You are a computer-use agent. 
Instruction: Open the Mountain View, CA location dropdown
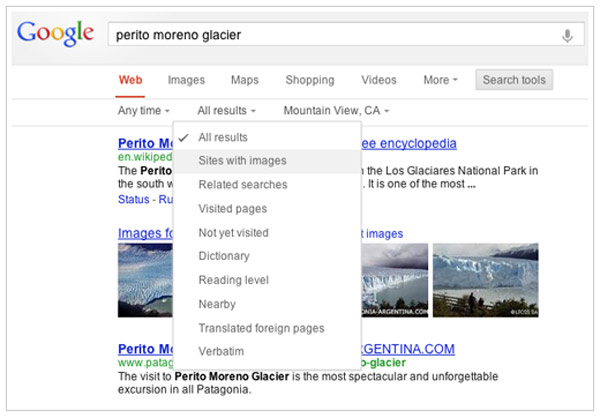click(336, 111)
